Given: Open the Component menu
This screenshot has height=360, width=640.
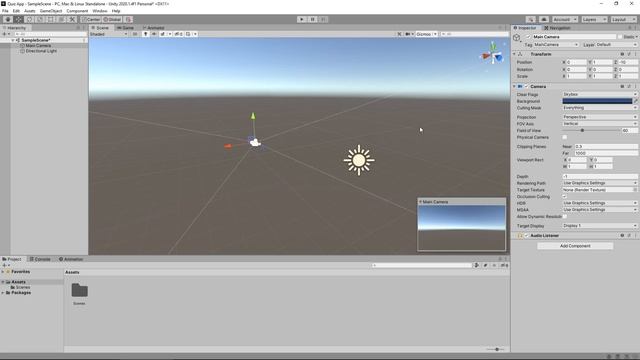Looking at the screenshot, I should point(77,11).
